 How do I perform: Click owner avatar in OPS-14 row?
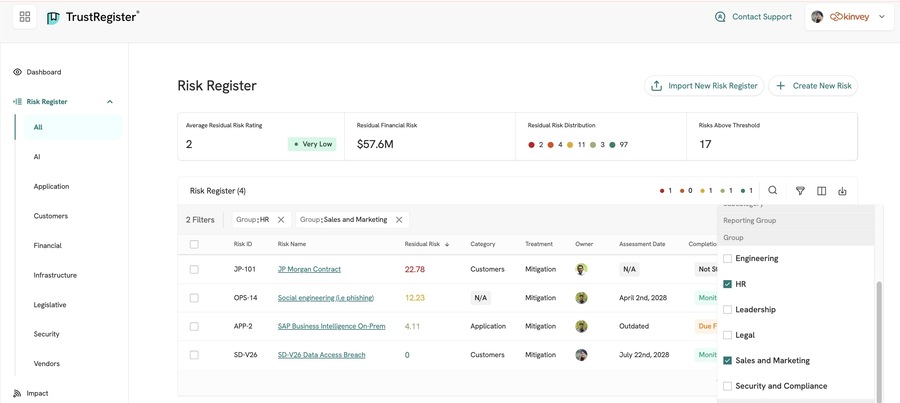point(581,298)
